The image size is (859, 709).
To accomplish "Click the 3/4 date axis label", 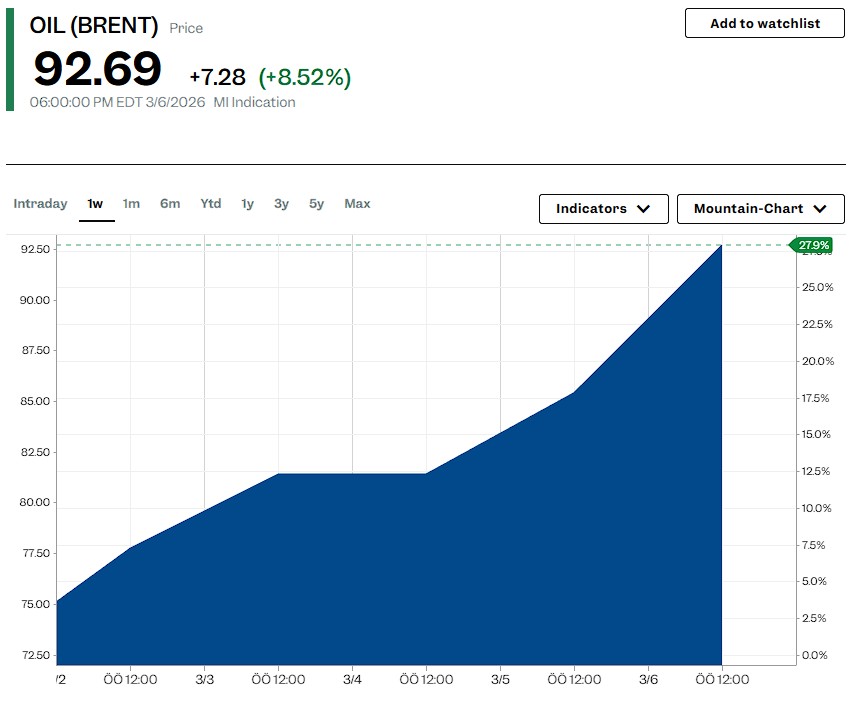I will click(352, 679).
